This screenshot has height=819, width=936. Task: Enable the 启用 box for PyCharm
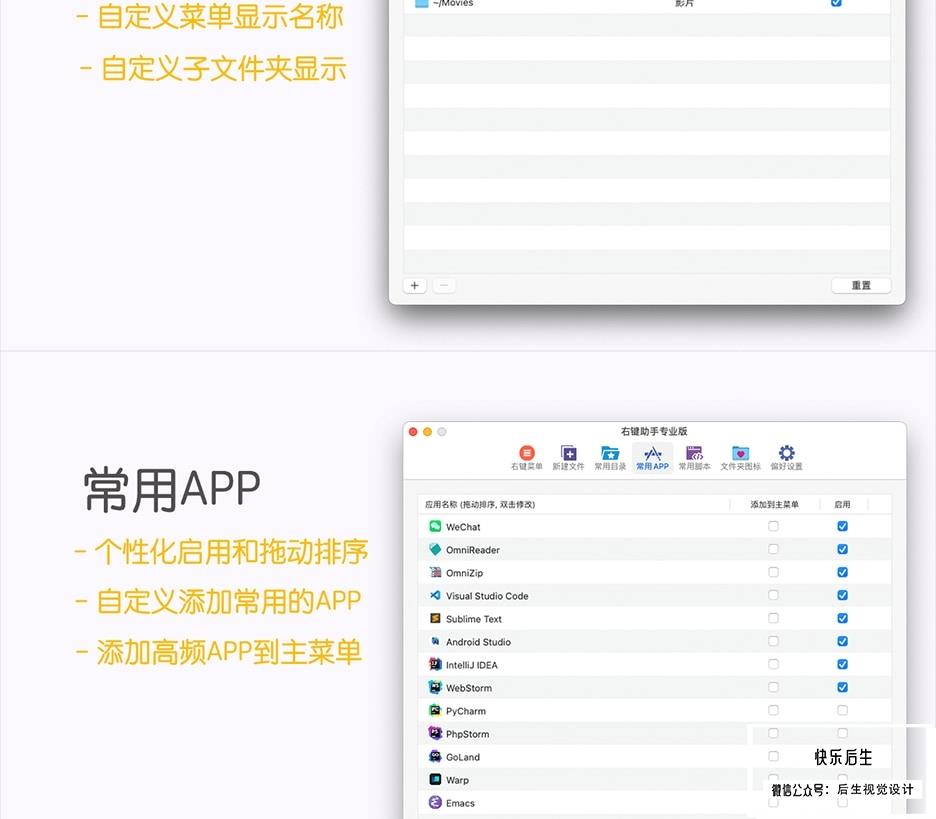[x=842, y=710]
